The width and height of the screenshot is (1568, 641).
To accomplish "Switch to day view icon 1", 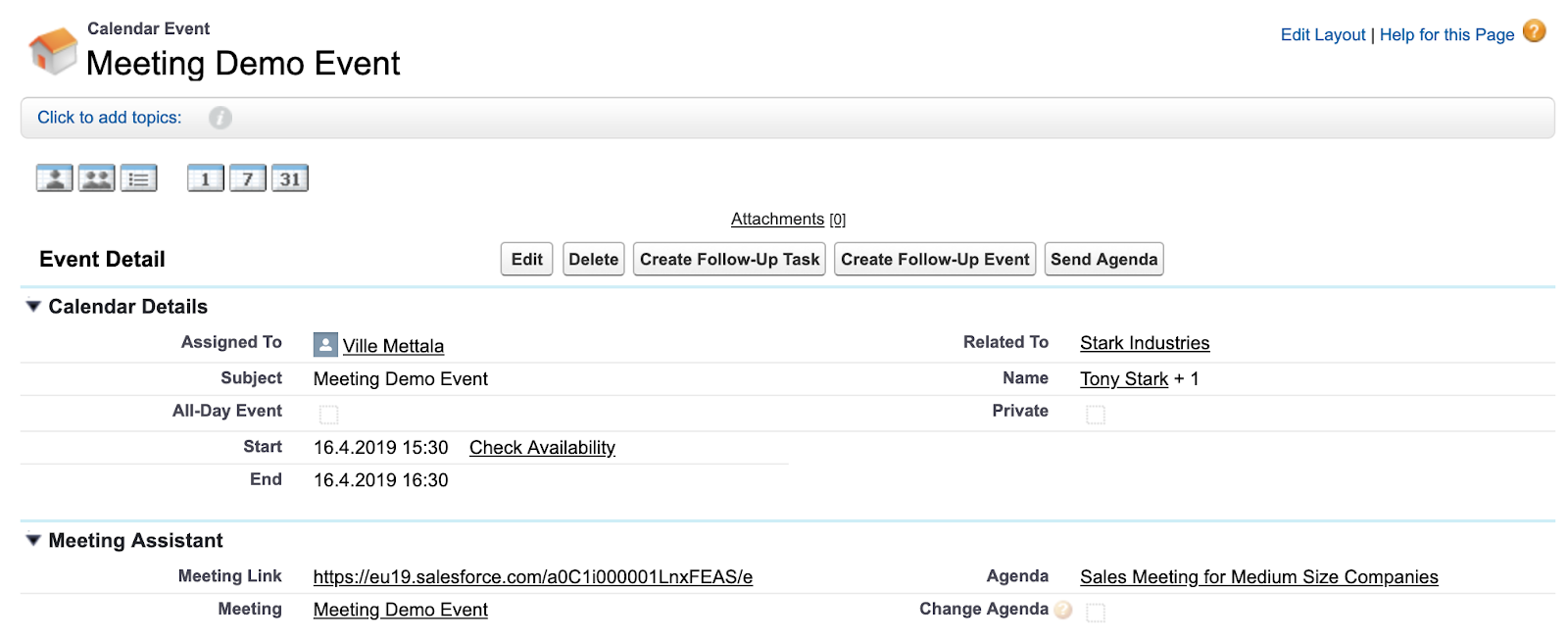I will [x=206, y=178].
